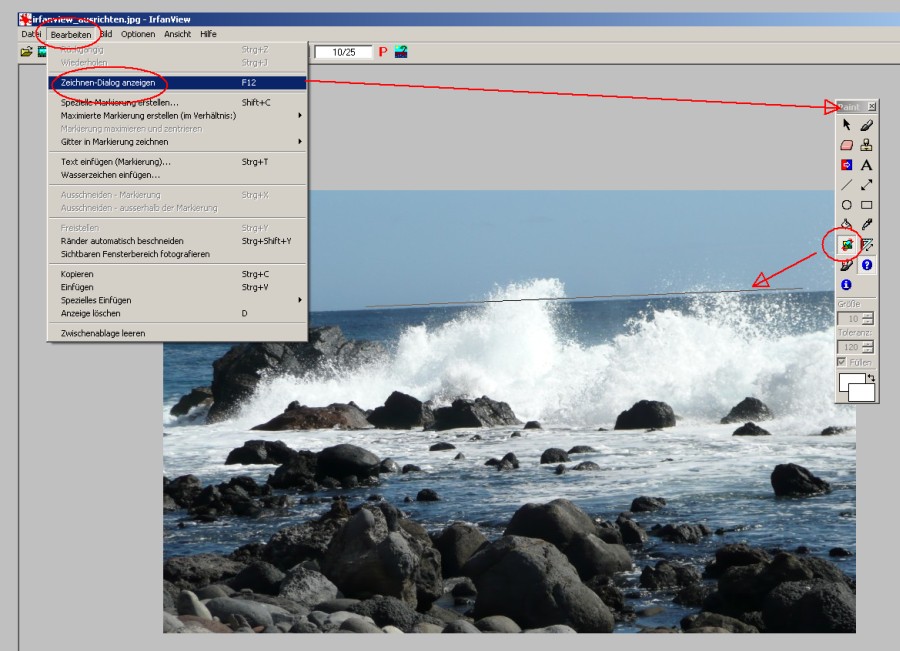Open the blue question mark help icon
This screenshot has width=900, height=651.
[x=866, y=265]
